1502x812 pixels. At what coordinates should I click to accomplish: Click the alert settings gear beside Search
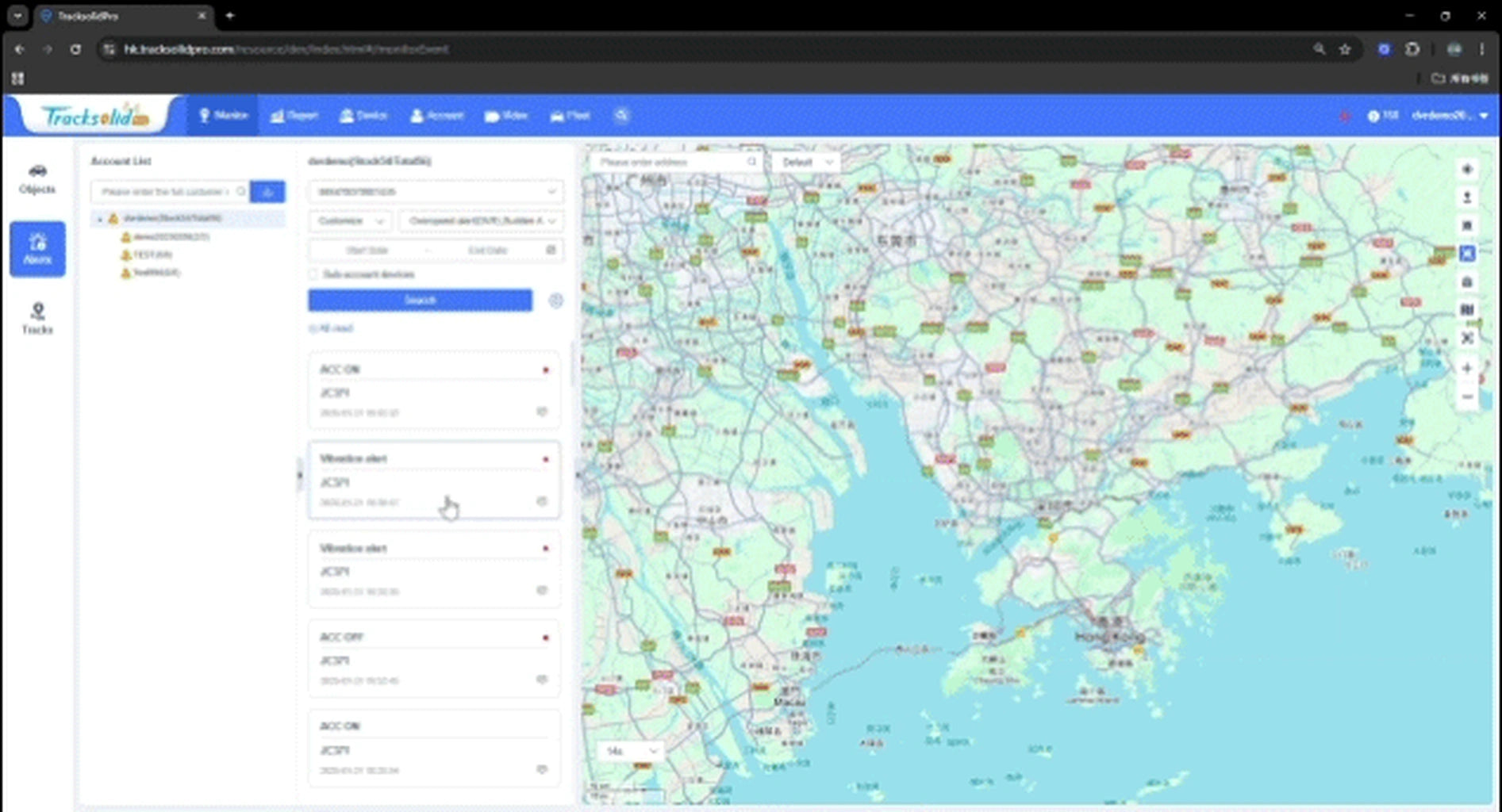pos(555,301)
